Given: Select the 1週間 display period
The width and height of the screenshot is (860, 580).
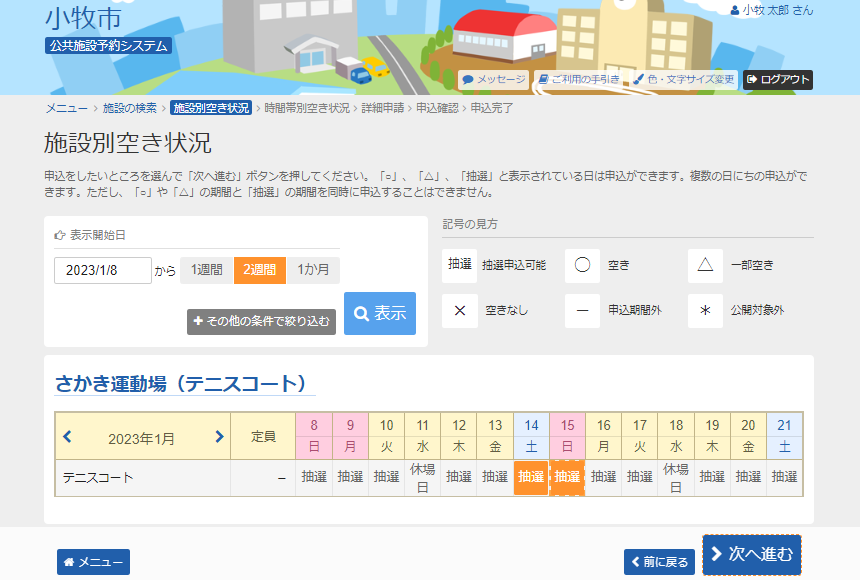Looking at the screenshot, I should pos(207,270).
